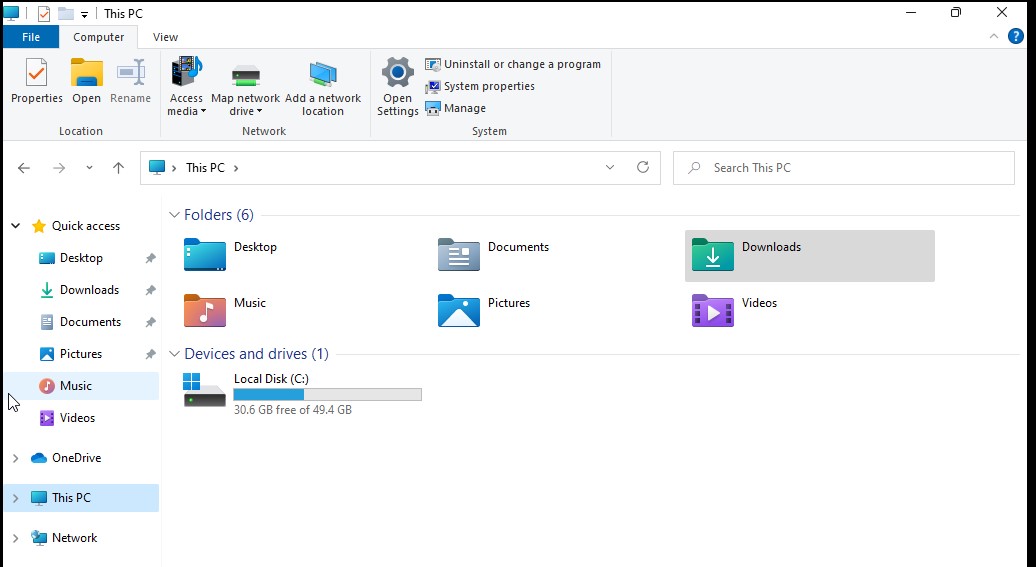Select the Music folder icon in Folders
The height and width of the screenshot is (567, 1036).
pos(205,311)
